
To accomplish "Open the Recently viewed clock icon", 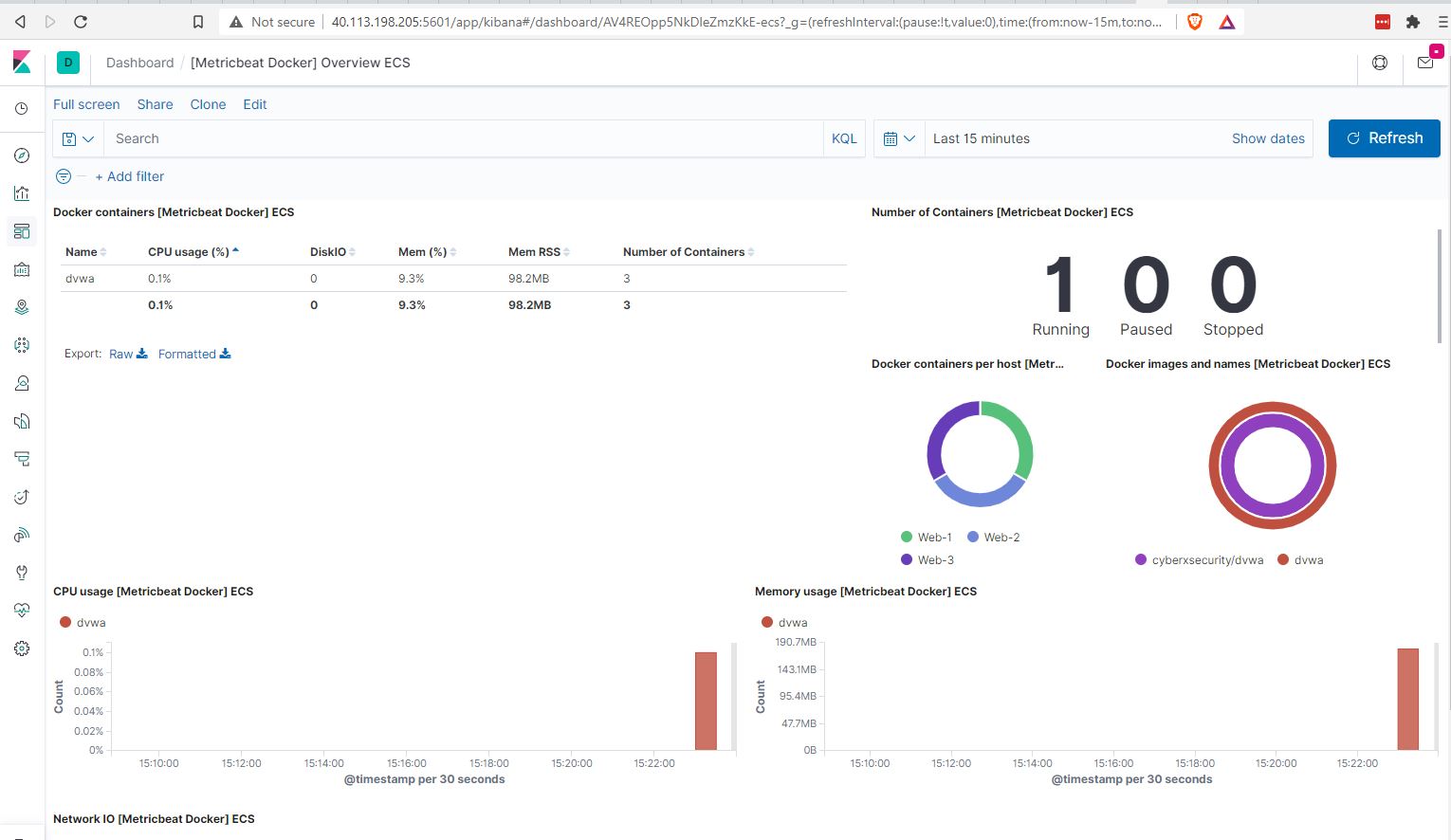I will click(22, 109).
